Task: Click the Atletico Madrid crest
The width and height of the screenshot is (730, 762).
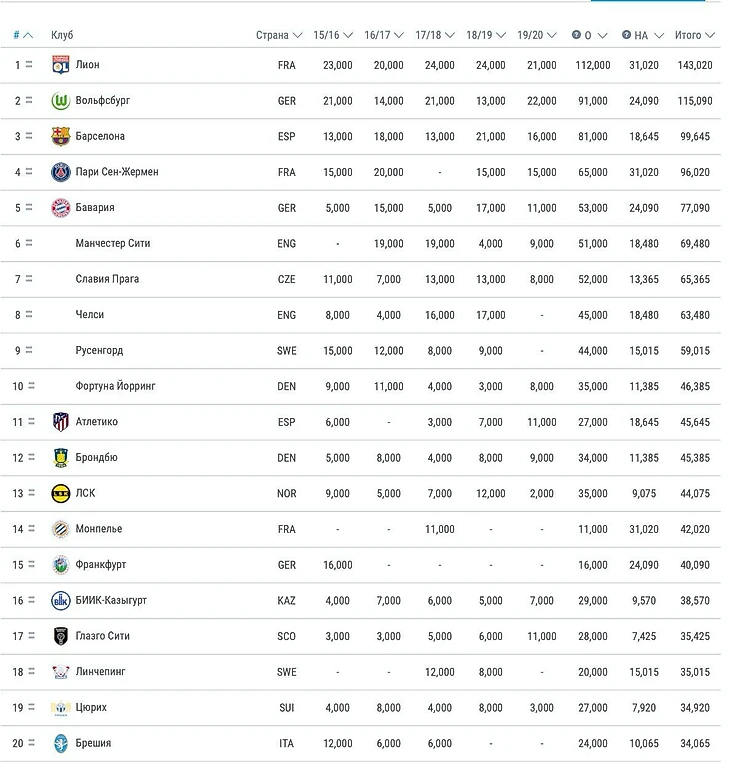Action: (x=60, y=422)
